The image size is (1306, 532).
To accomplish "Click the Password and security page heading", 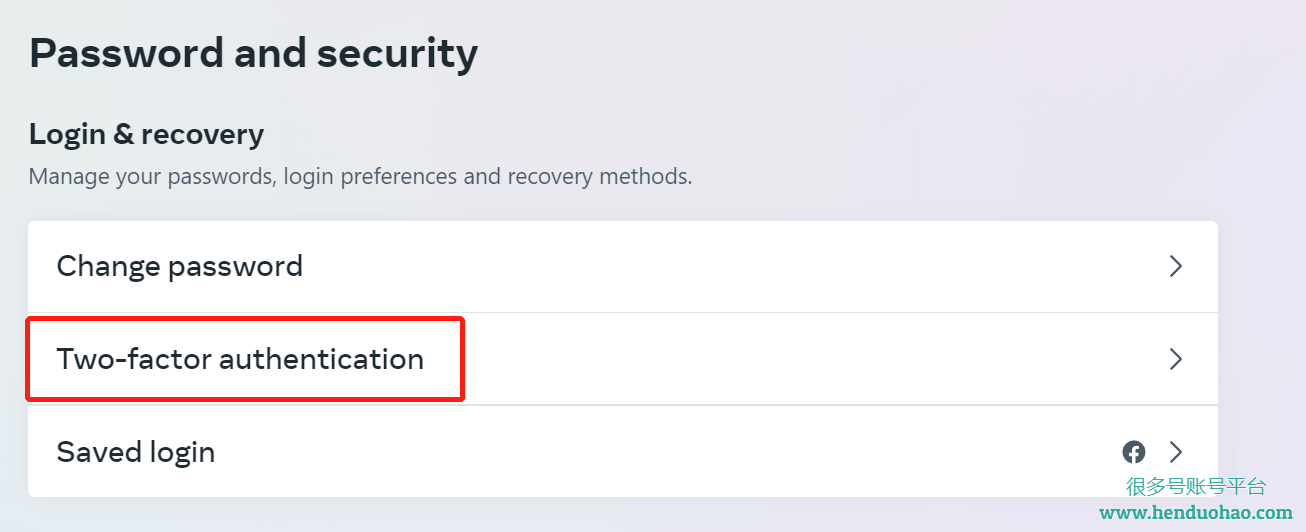I will 253,53.
